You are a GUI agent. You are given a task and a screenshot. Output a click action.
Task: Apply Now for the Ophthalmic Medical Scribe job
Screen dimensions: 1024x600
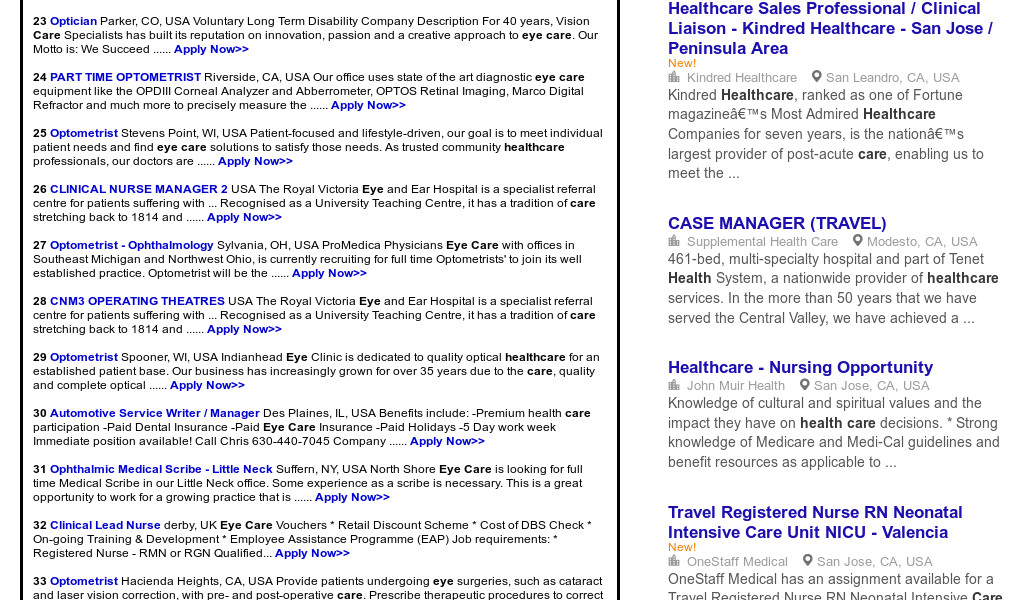point(352,498)
